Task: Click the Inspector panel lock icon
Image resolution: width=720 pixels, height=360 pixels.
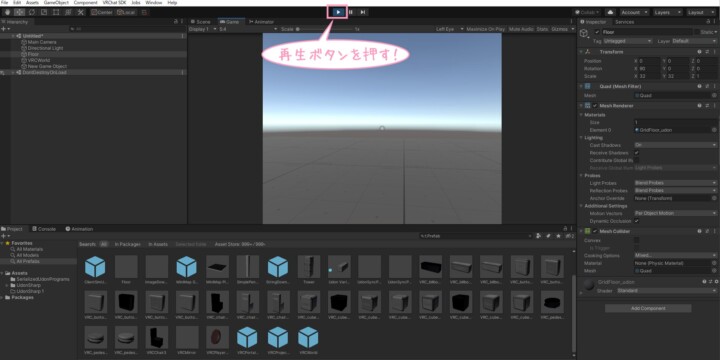Action: coord(708,22)
